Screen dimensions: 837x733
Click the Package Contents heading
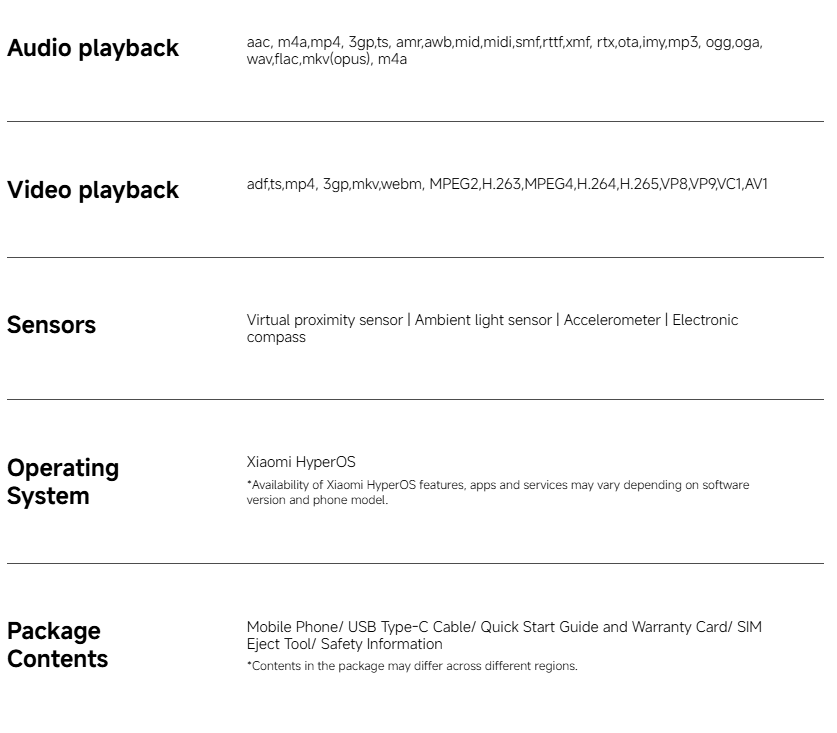(57, 645)
